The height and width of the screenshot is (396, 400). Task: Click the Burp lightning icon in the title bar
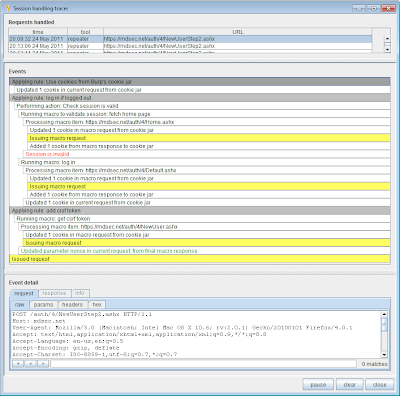coord(8,8)
